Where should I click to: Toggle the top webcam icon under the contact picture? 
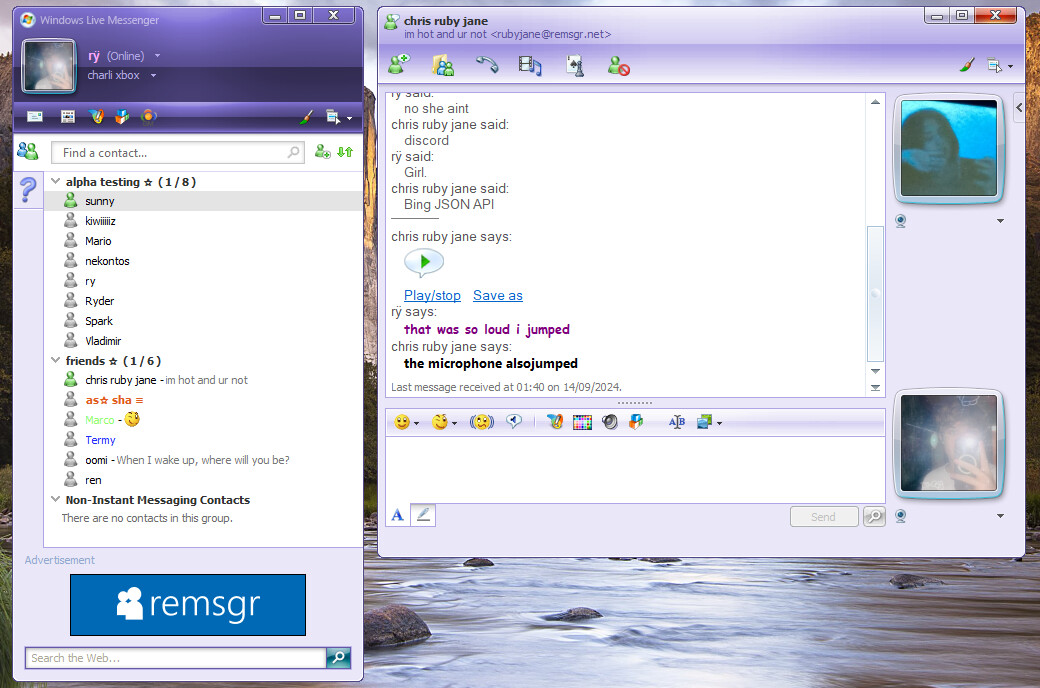[x=900, y=221]
